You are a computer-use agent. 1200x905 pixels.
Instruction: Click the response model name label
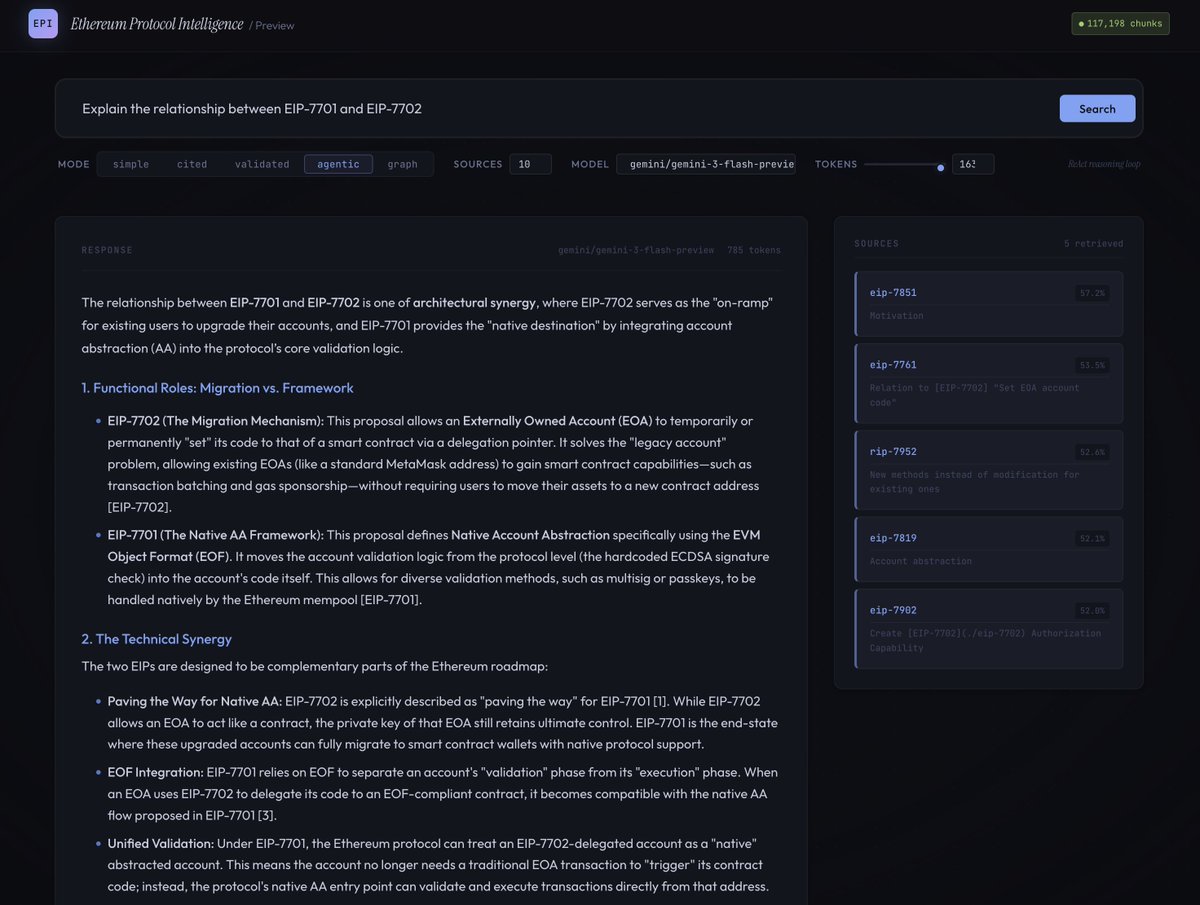click(636, 250)
